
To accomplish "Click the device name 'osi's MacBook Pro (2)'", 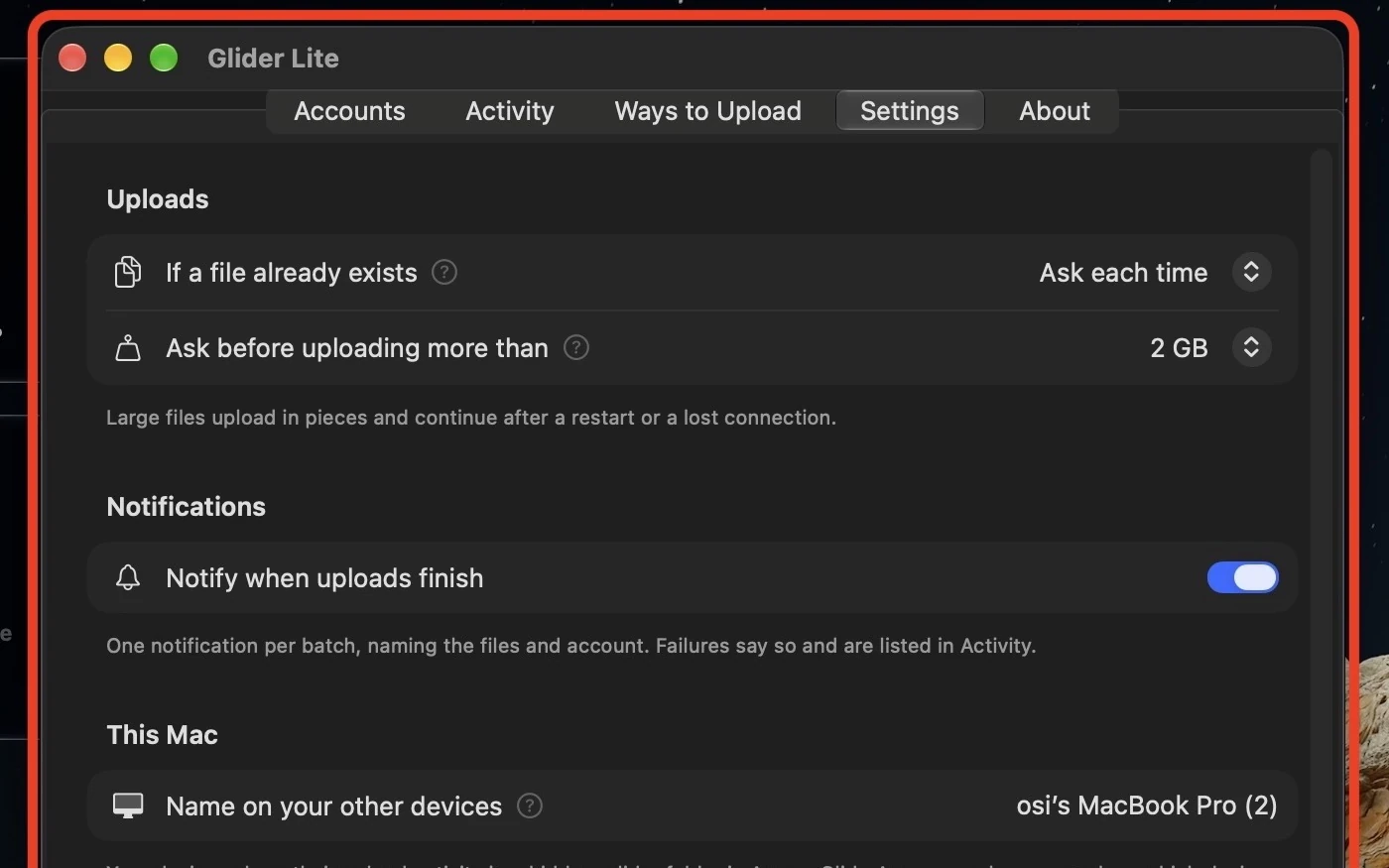I will pos(1147,806).
